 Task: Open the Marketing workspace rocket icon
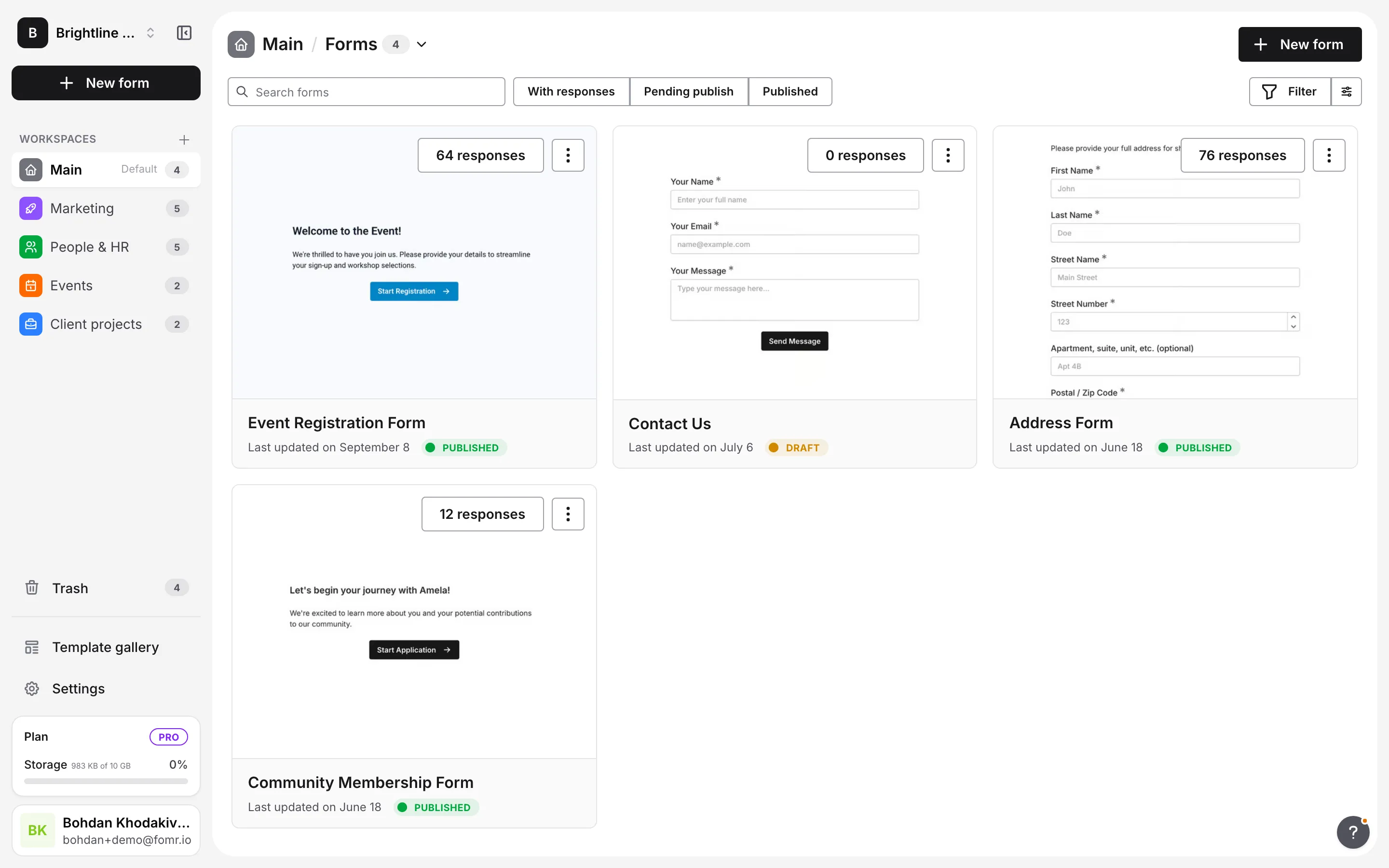click(x=30, y=208)
